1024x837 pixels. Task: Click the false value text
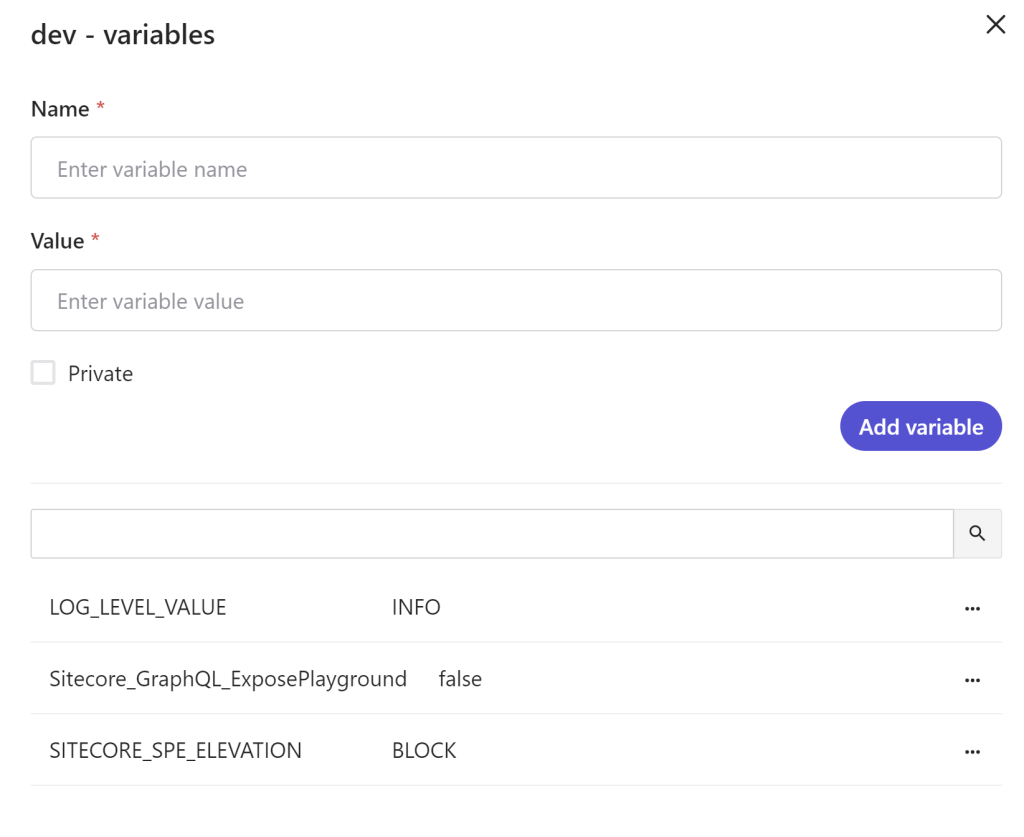click(460, 679)
